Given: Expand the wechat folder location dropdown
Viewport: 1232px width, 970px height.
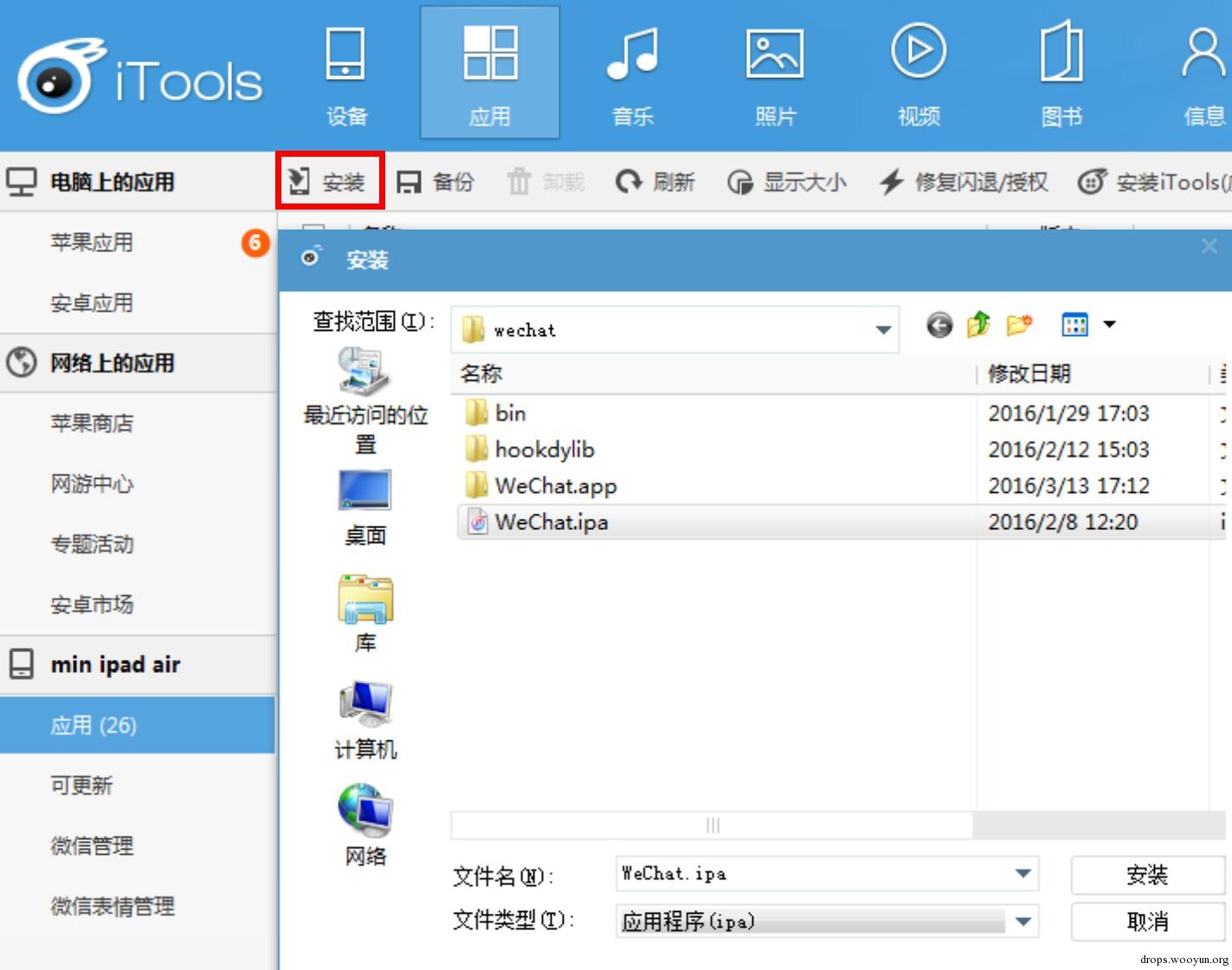Looking at the screenshot, I should click(883, 329).
